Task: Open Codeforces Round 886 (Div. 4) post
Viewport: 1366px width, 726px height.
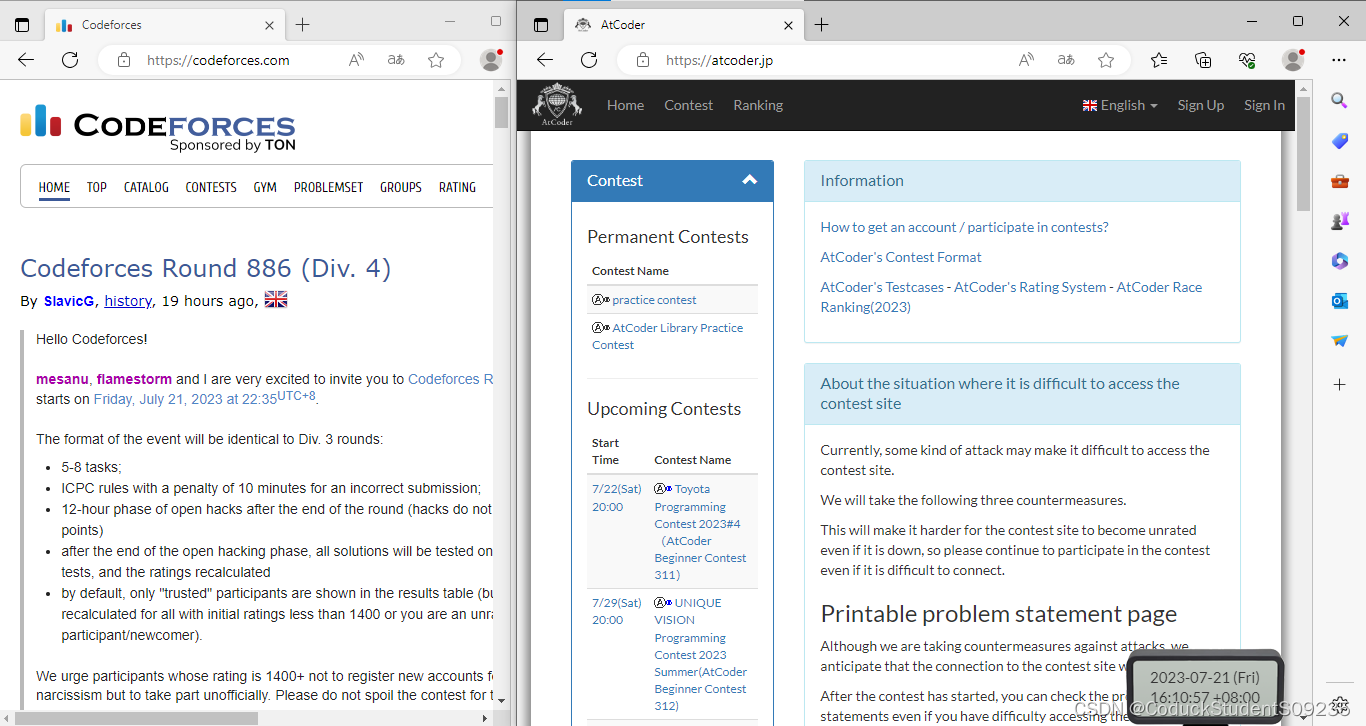Action: click(206, 268)
